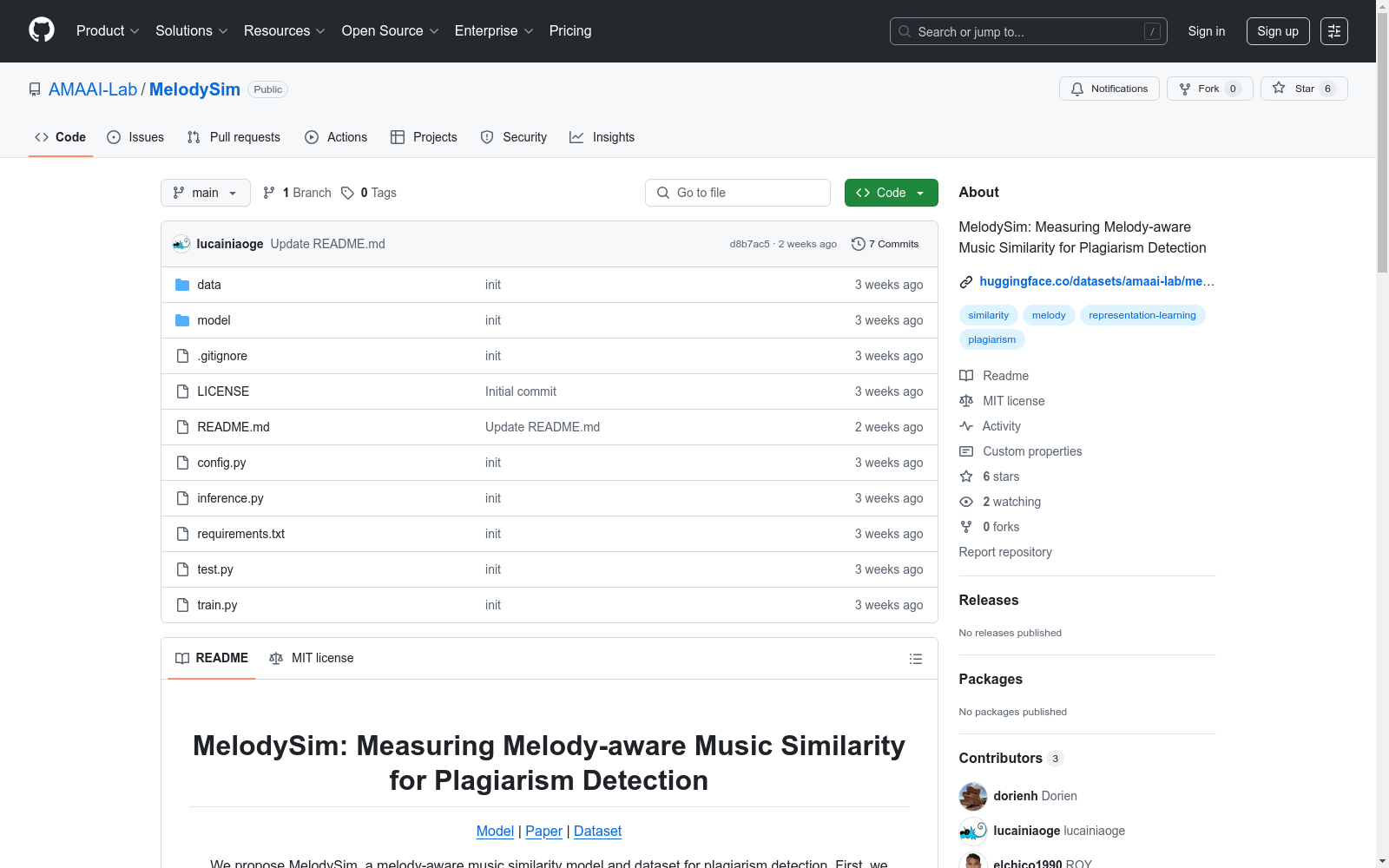Image resolution: width=1389 pixels, height=868 pixels.
Task: Open the lucainiaoge avatar in commit bar
Action: pyautogui.click(x=181, y=244)
